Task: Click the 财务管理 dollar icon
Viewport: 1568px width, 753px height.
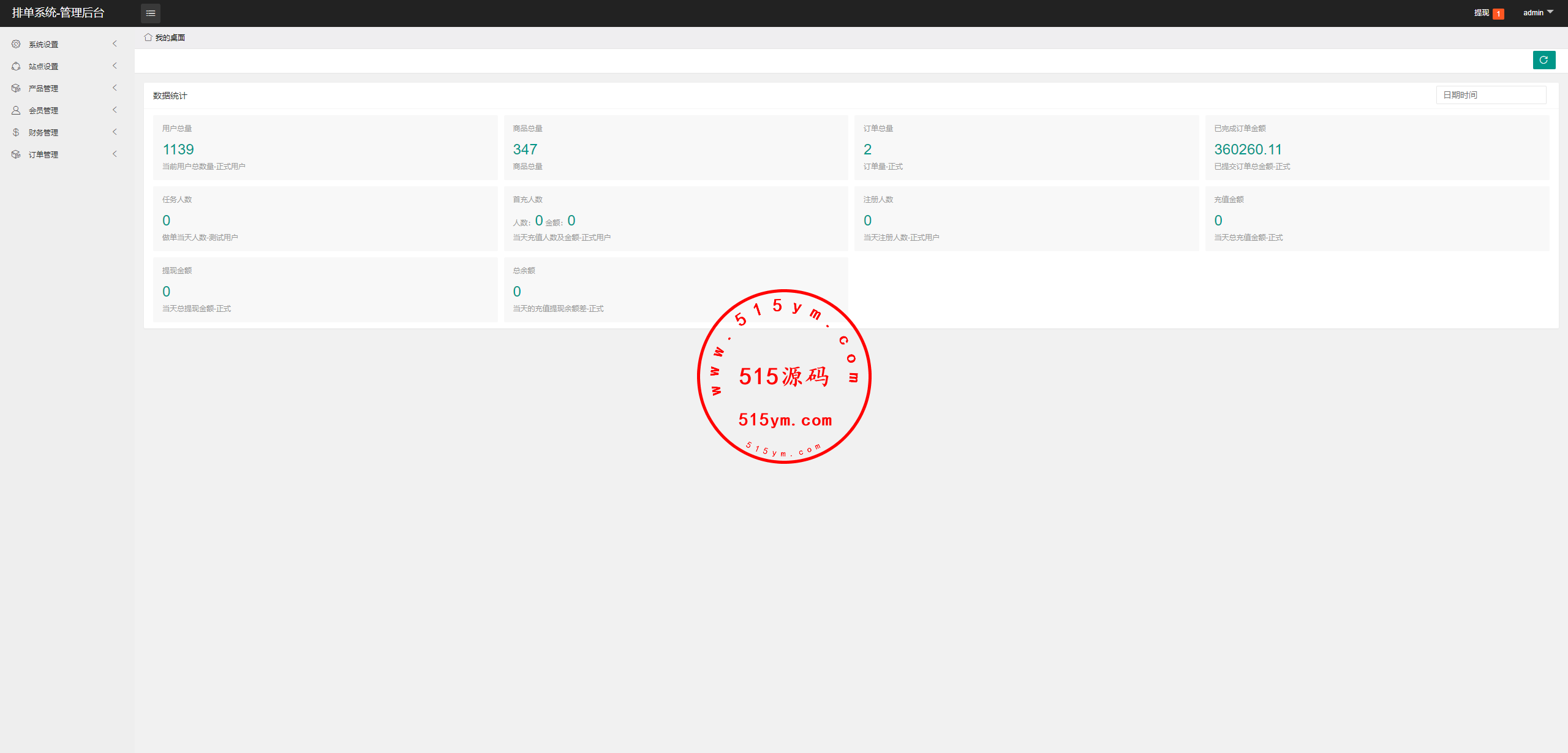Action: [16, 132]
